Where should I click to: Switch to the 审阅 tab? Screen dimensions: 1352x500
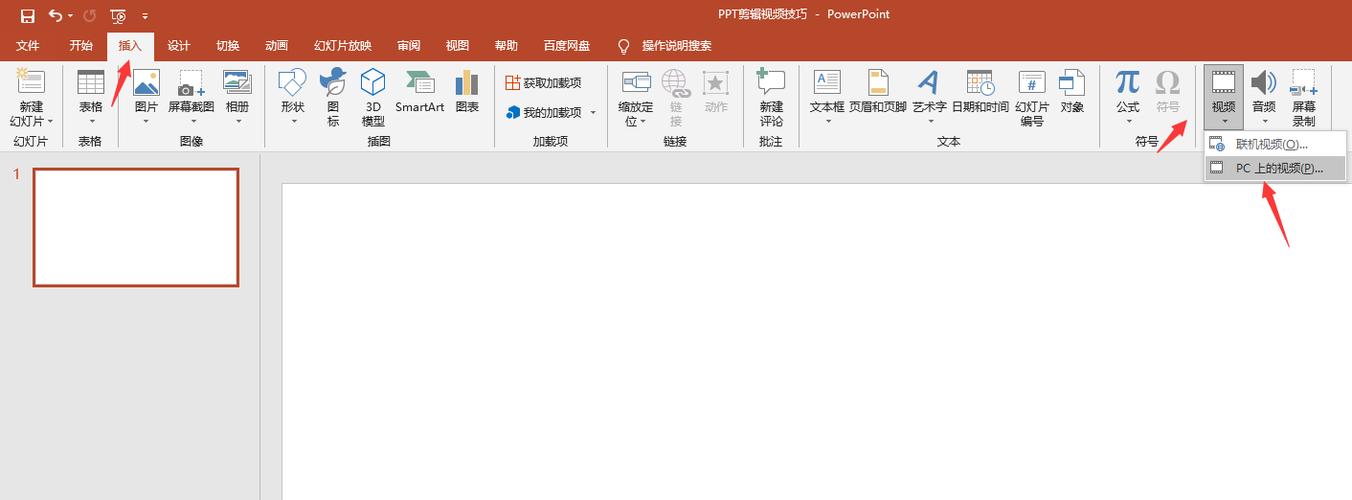[408, 46]
